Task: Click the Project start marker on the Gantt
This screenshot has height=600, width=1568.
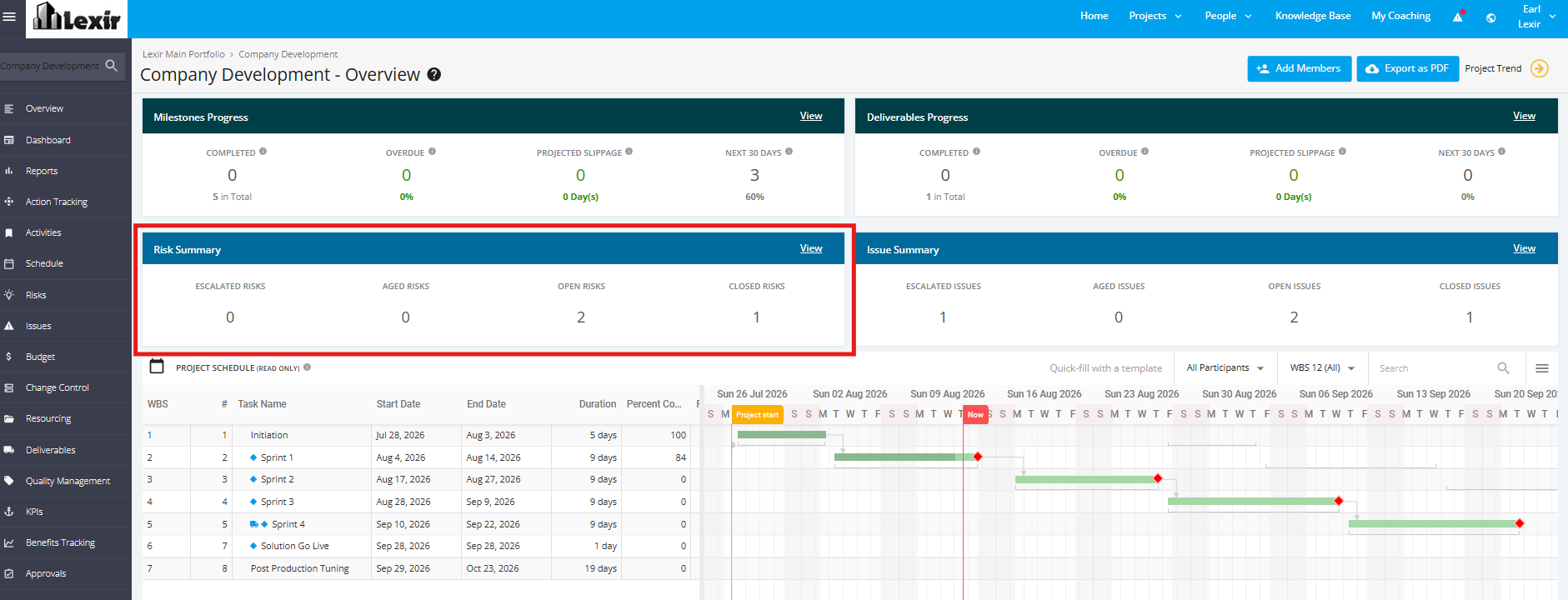Action: pos(758,414)
